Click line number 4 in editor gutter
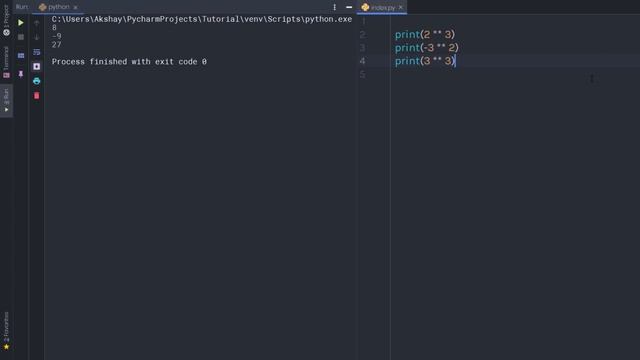This screenshot has height=360, width=640. coord(362,61)
